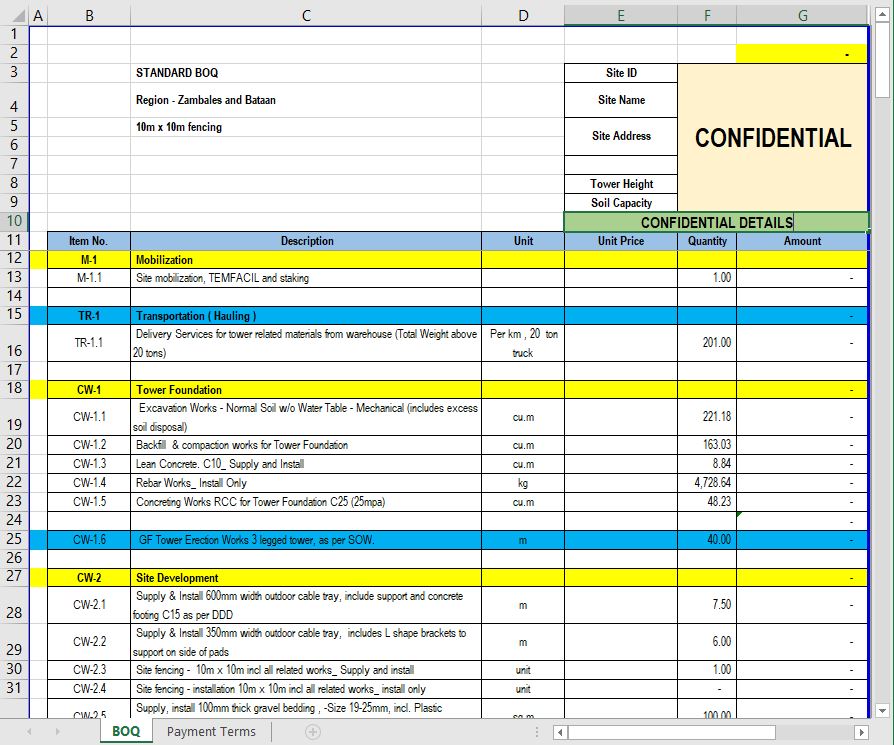The image size is (894, 745).
Task: Select quantity 7.50 cell
Action: [x=707, y=605]
